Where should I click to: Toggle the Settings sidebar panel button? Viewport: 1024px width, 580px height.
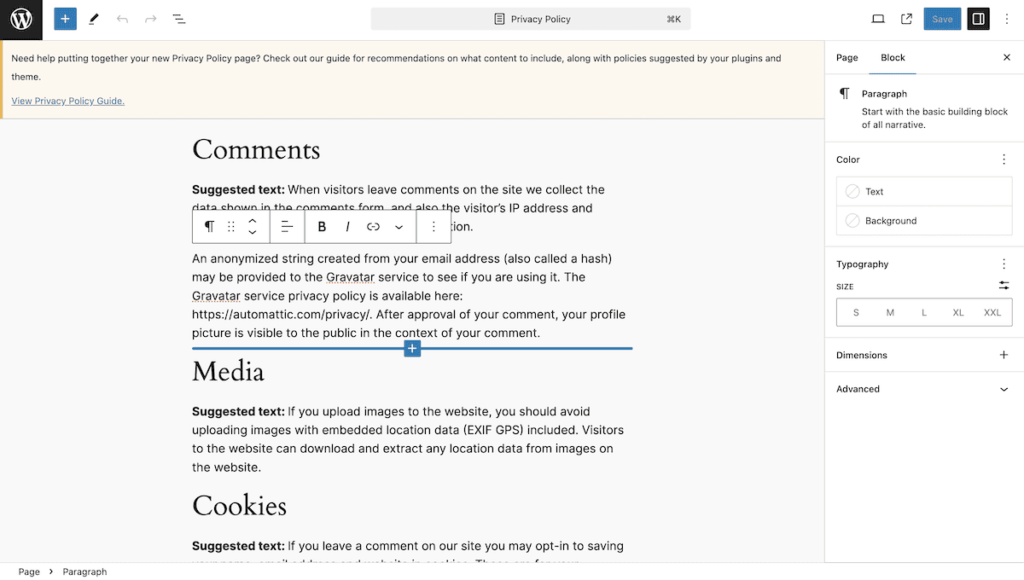[x=978, y=19]
